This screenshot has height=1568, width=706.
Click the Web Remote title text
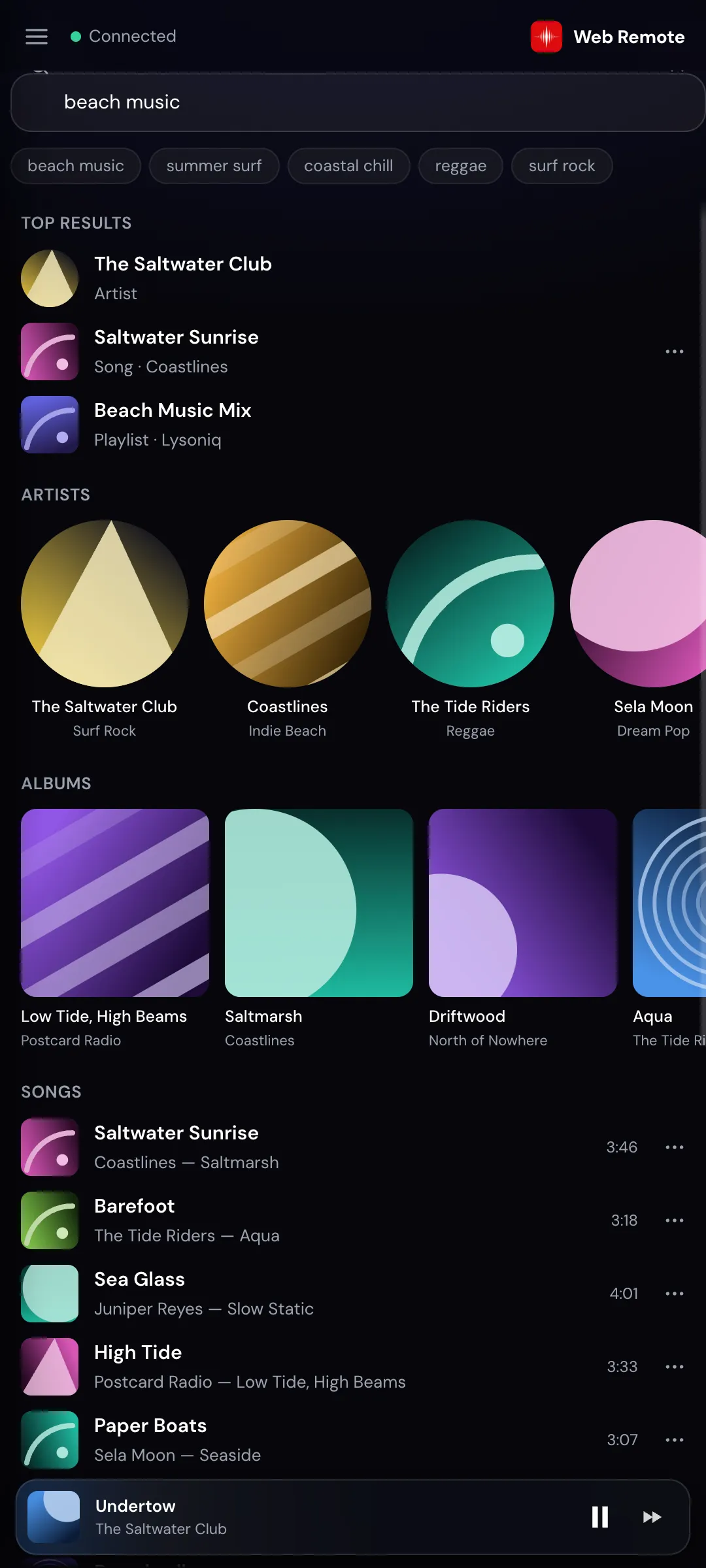click(x=629, y=37)
